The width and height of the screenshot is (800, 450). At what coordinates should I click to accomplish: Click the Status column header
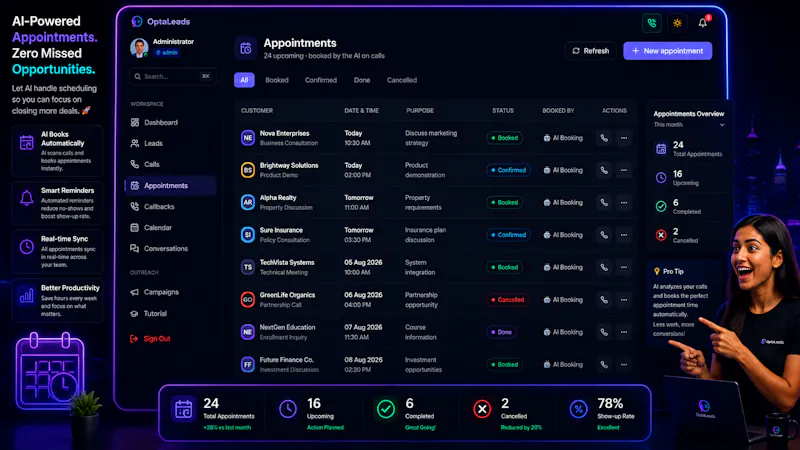click(x=503, y=111)
